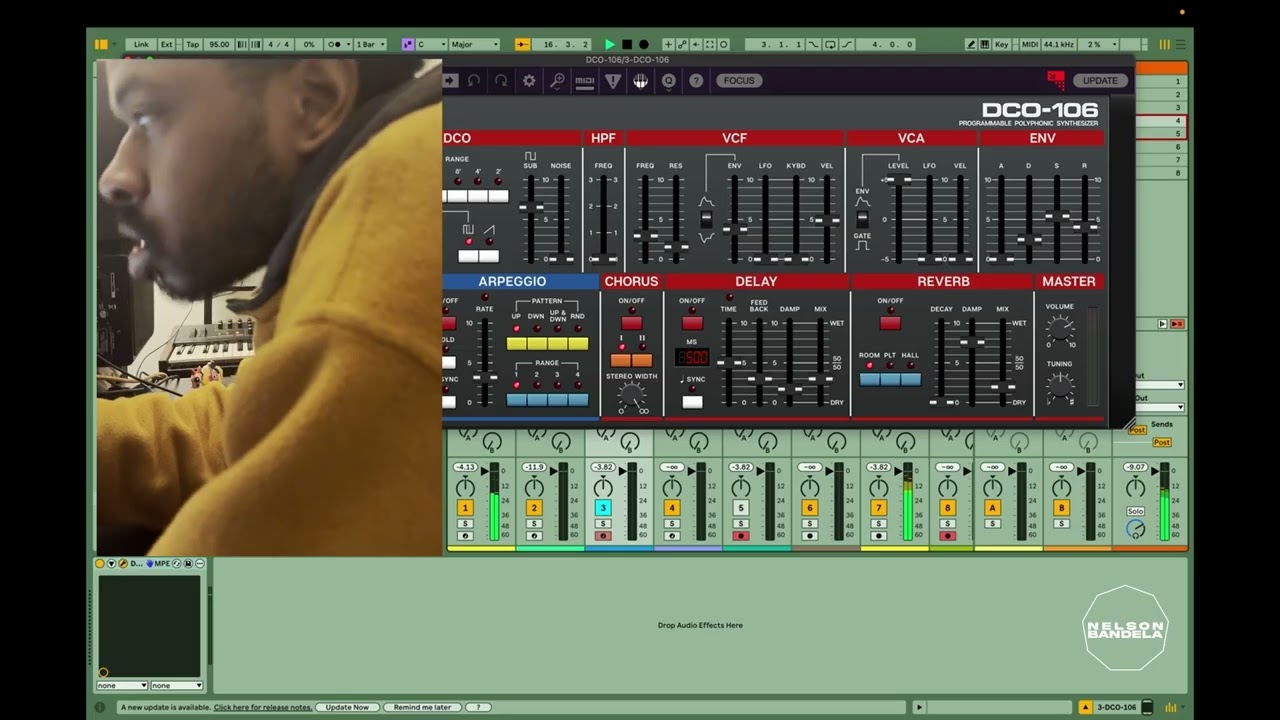
Task: Adjust the master track pan knob
Action: click(x=1135, y=487)
